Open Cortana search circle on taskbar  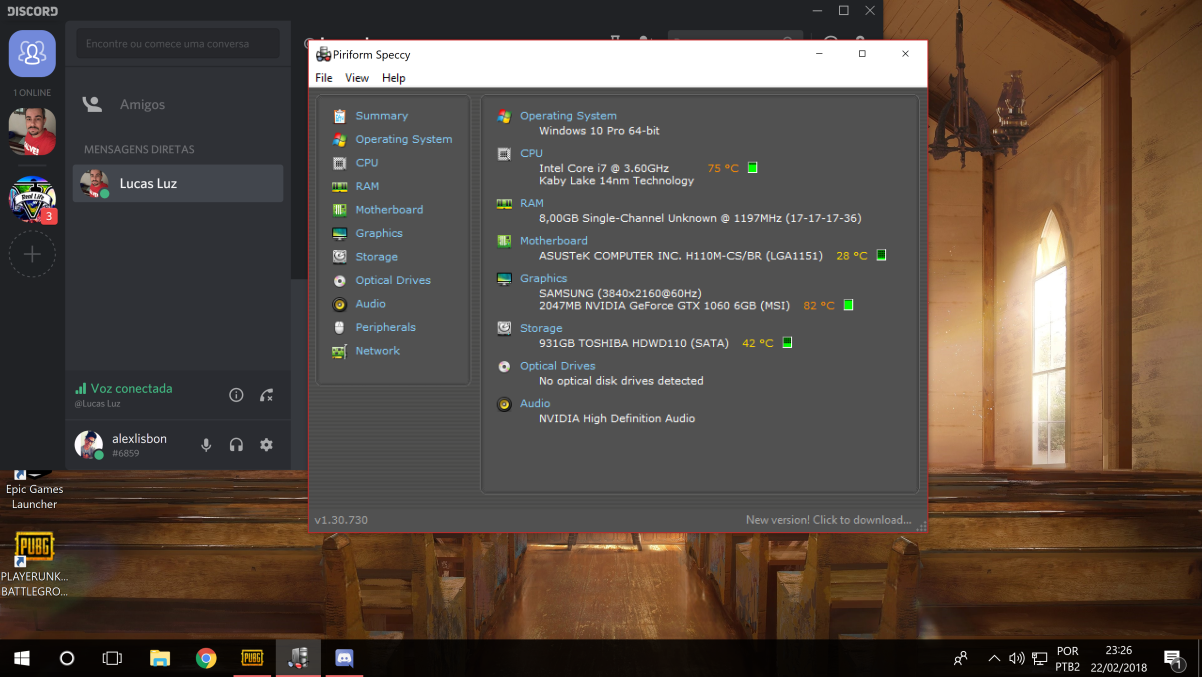pos(67,658)
